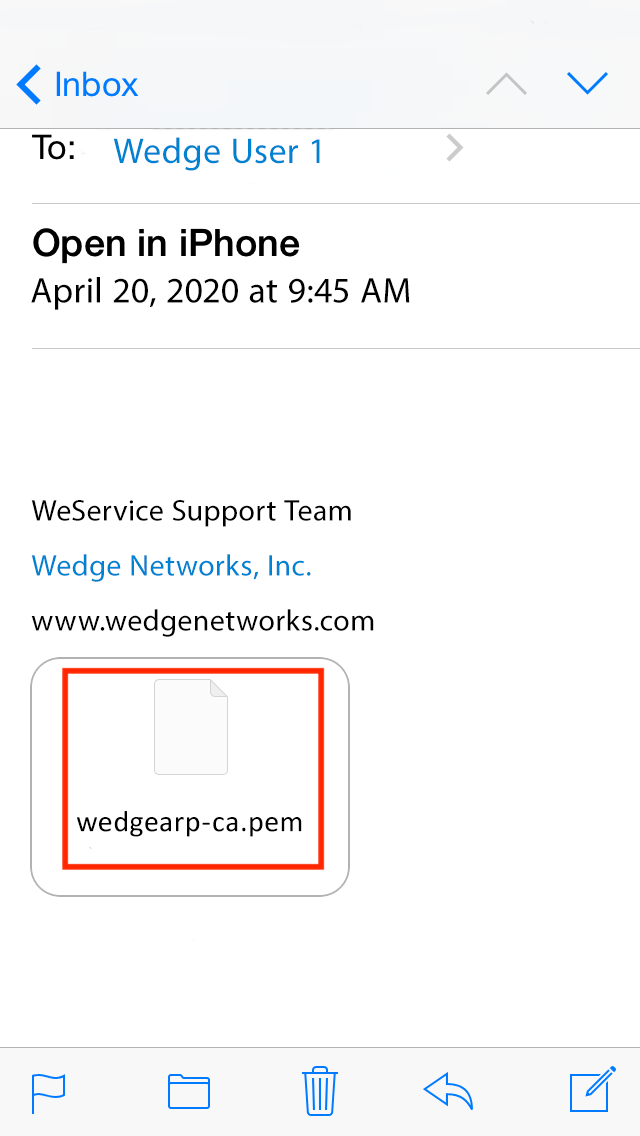Tap the back chevron beside Inbox
This screenshot has height=1136, width=640.
tap(30, 85)
